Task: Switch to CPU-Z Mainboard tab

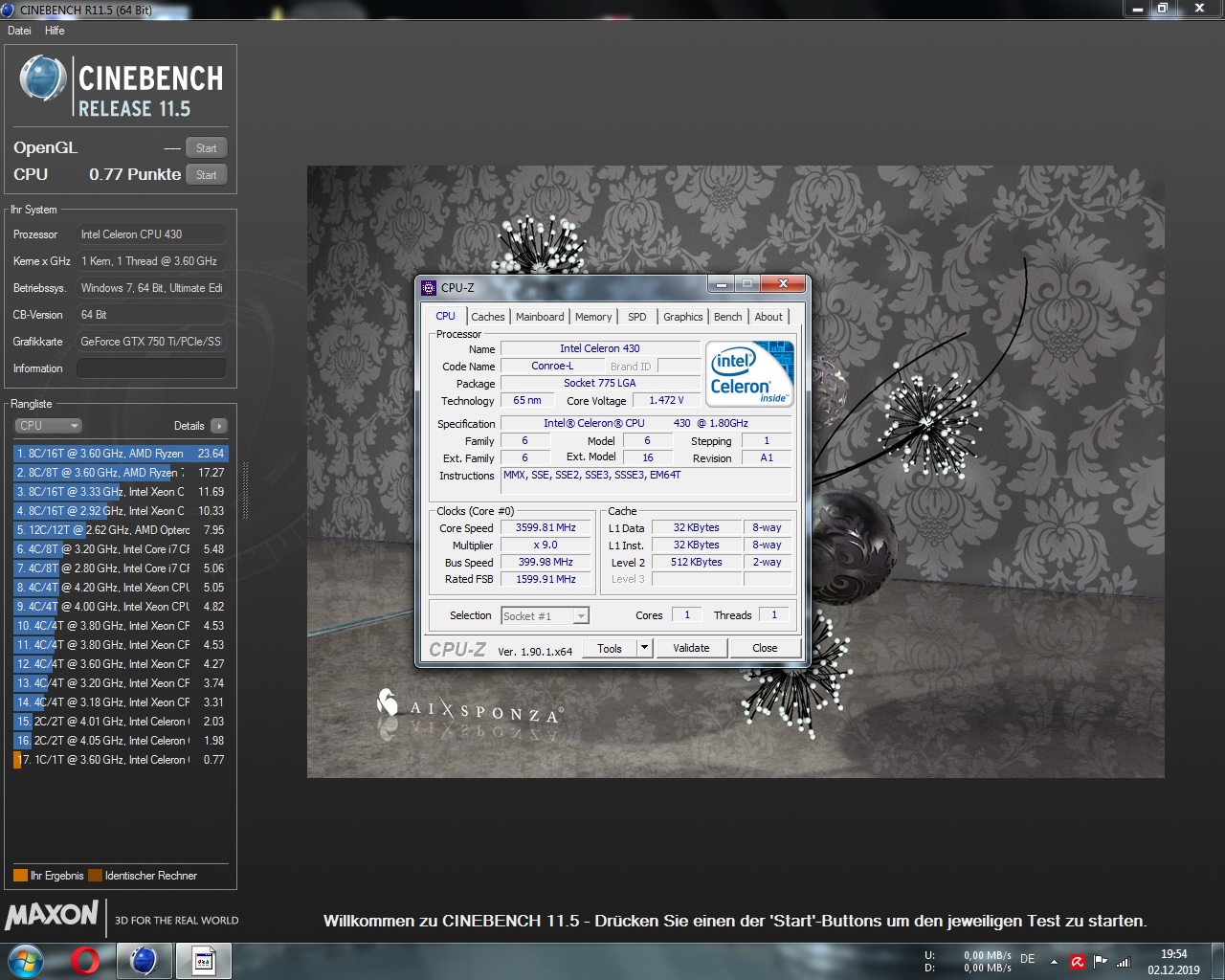Action: click(x=540, y=317)
